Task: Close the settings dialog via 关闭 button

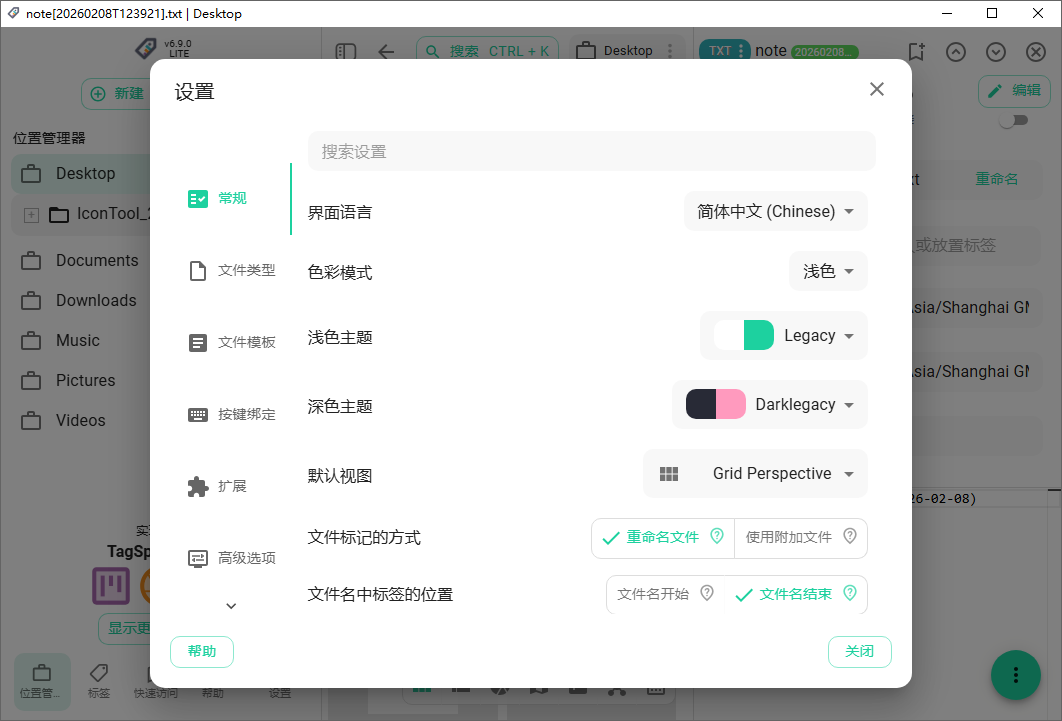Action: 859,651
